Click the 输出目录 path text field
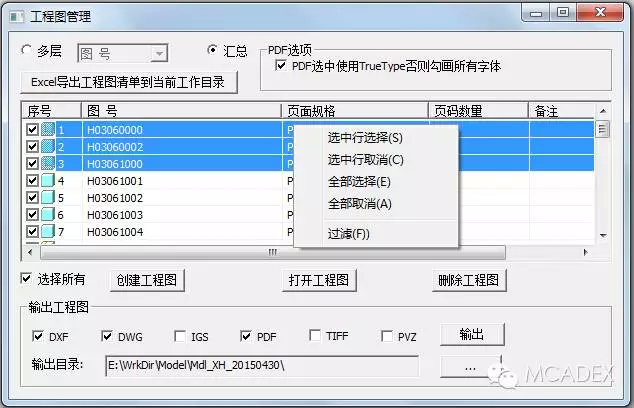 [270, 366]
